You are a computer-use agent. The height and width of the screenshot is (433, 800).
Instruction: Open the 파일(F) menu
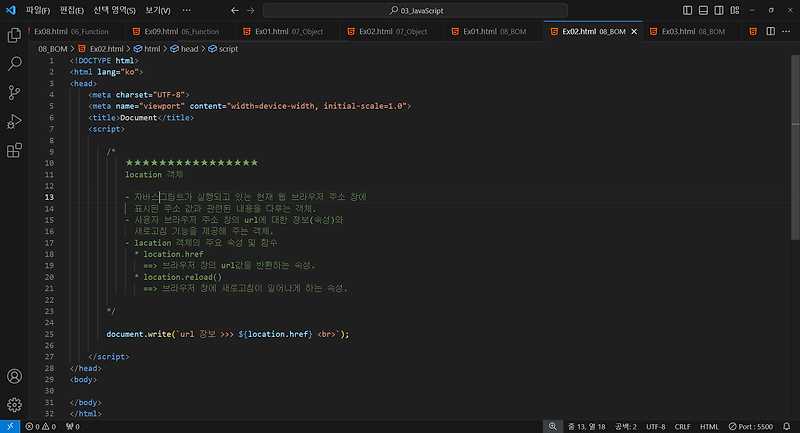click(x=38, y=10)
